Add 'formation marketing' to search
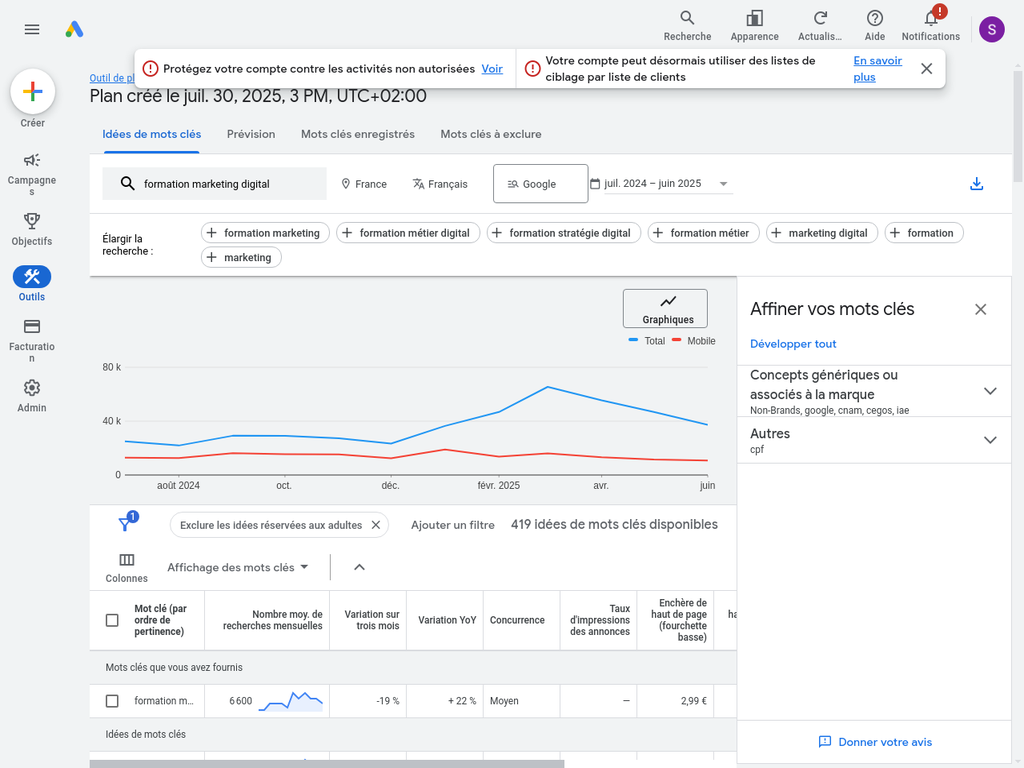1024x768 pixels. pyautogui.click(x=265, y=233)
